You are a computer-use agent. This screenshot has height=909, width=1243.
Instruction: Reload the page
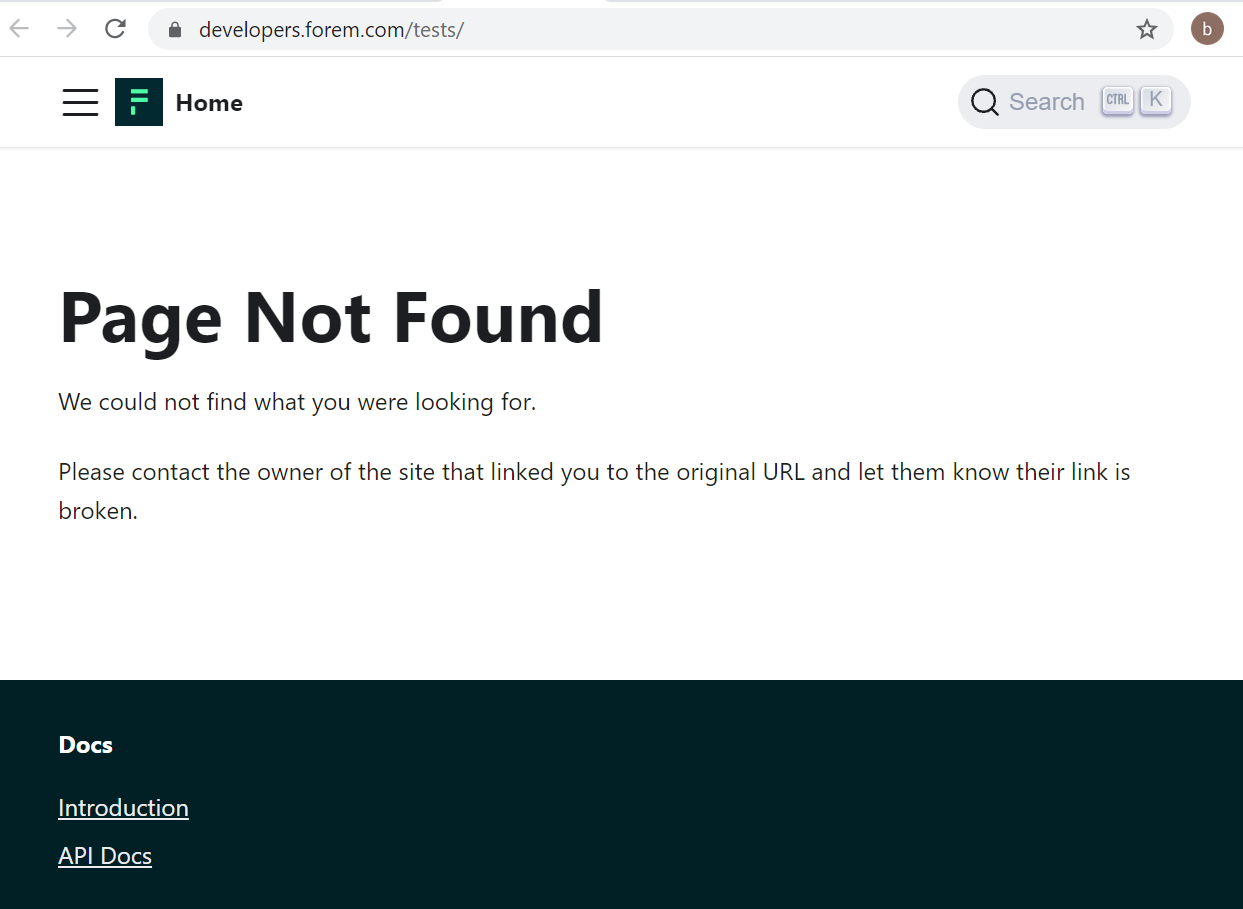click(x=115, y=29)
